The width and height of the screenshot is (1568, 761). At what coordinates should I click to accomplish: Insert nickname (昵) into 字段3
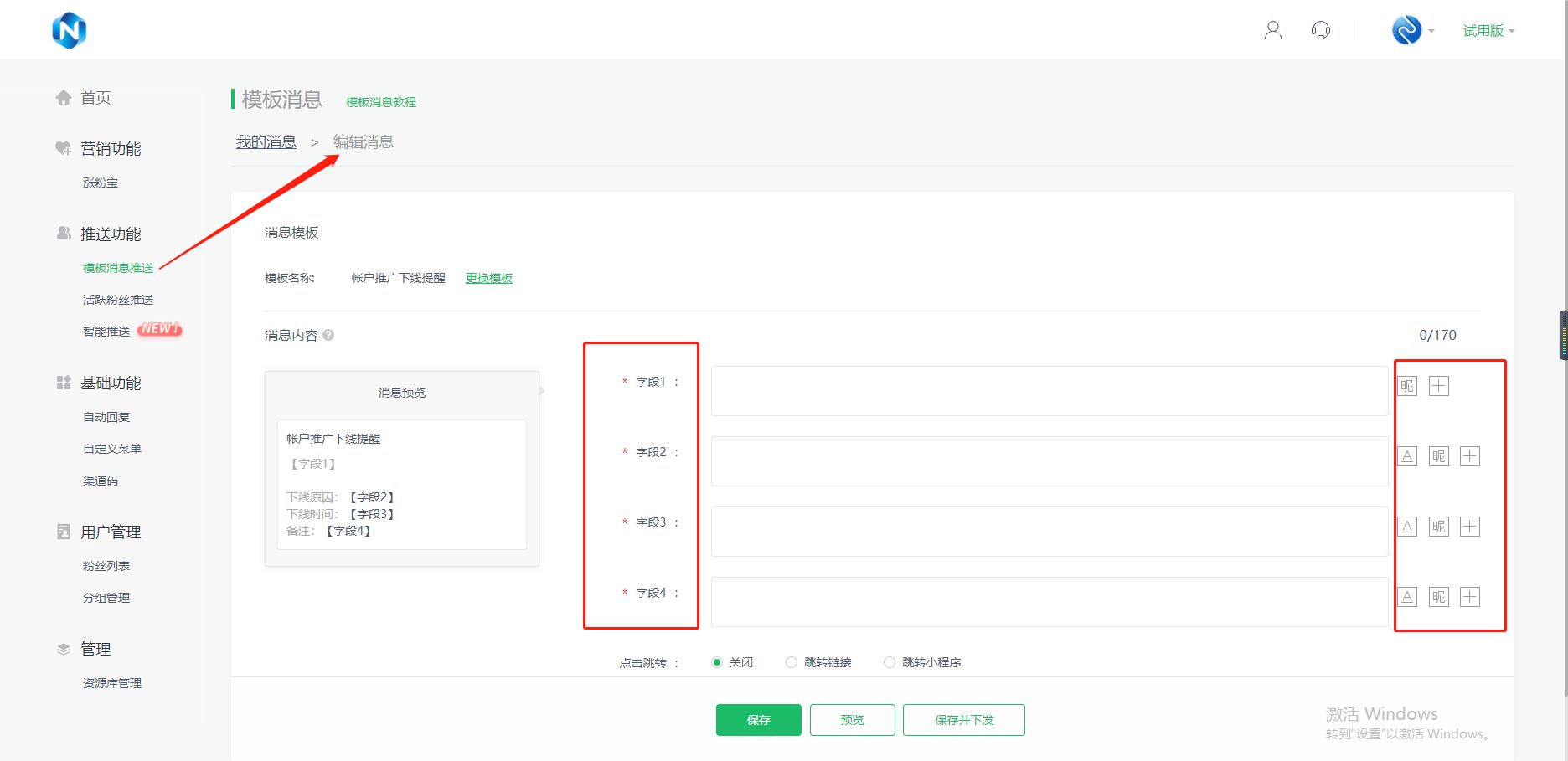click(1438, 527)
